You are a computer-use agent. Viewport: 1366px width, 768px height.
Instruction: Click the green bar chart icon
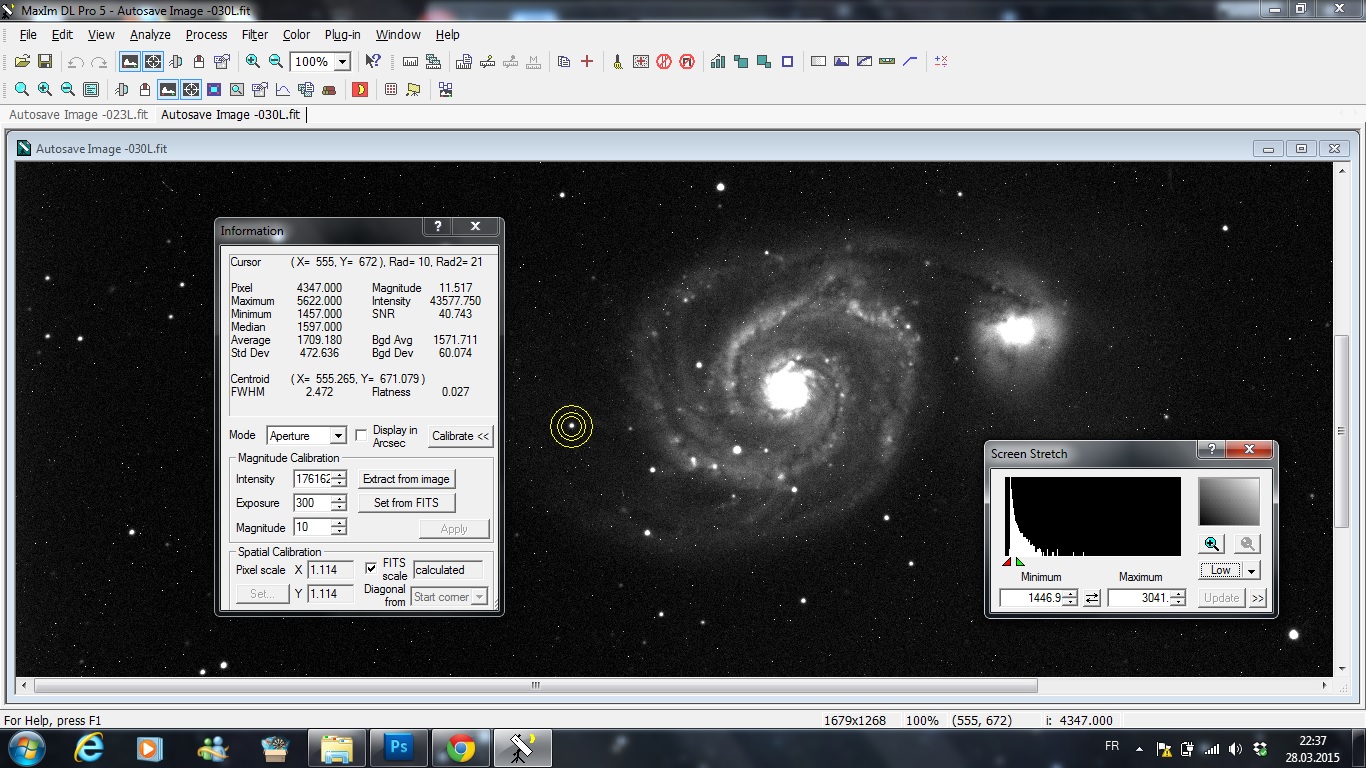tap(718, 62)
